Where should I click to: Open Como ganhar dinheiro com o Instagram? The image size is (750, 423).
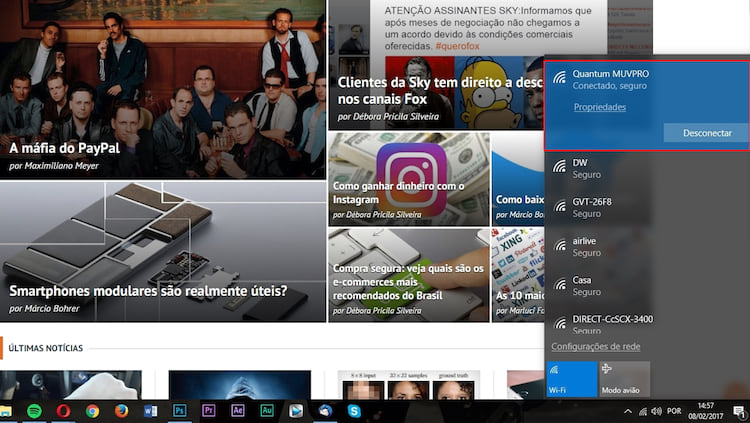[409, 179]
